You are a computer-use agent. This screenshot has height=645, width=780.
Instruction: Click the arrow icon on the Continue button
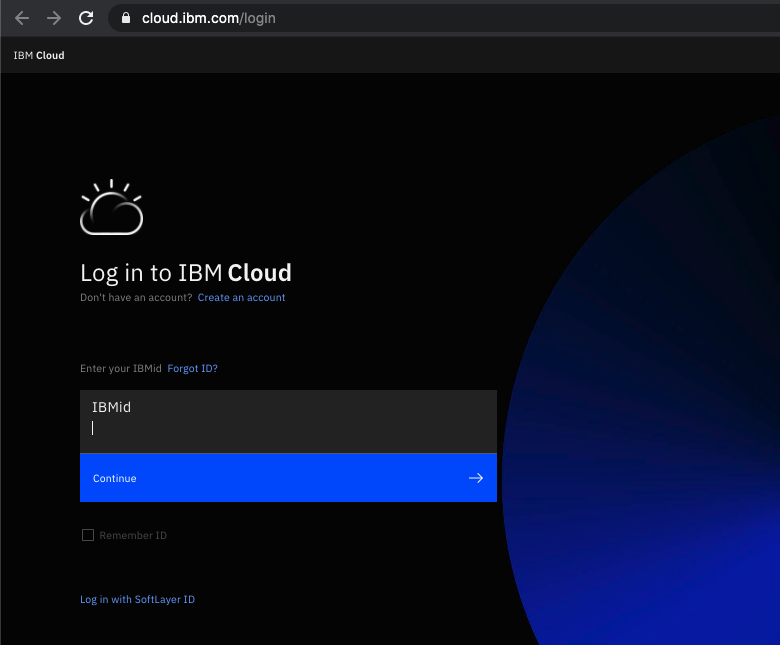pos(476,478)
